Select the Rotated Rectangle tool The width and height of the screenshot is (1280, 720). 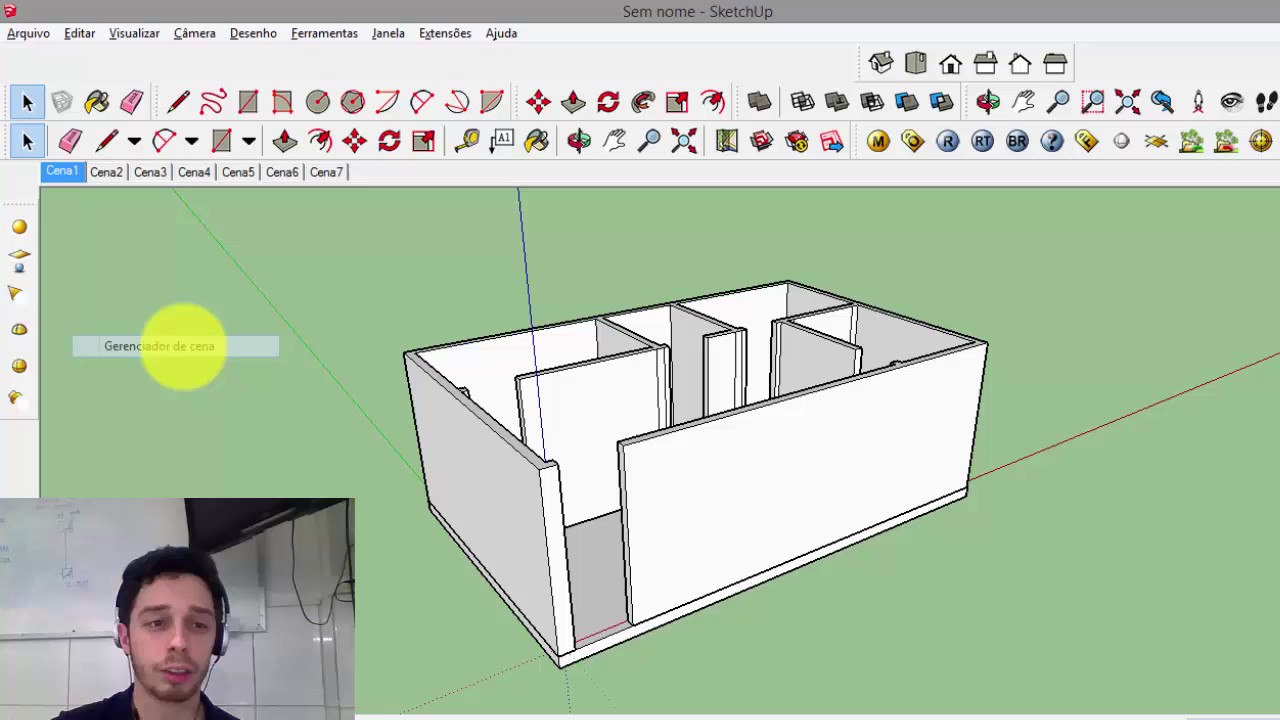pyautogui.click(x=282, y=102)
